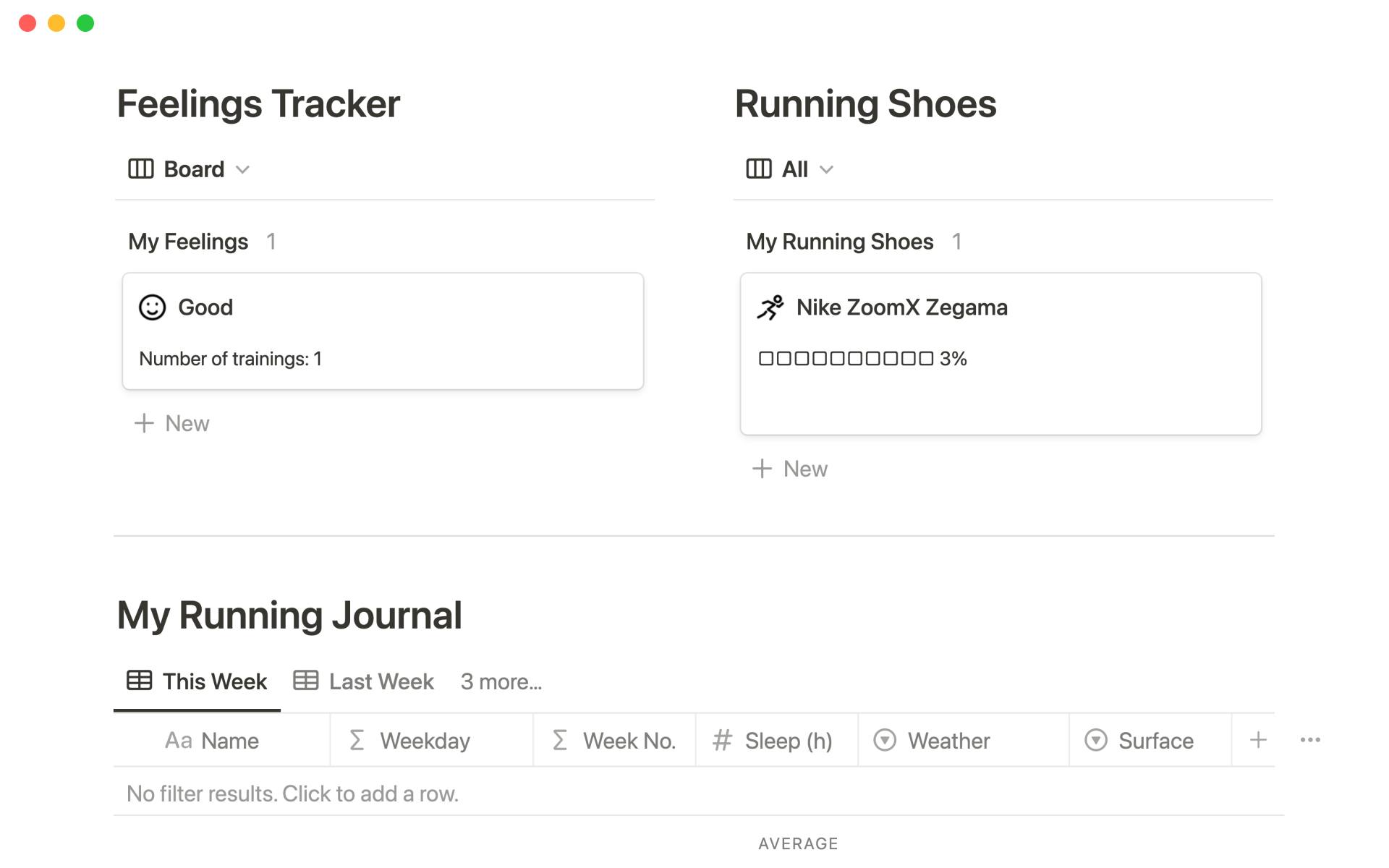Add new property with plus icon in table header

click(1258, 740)
